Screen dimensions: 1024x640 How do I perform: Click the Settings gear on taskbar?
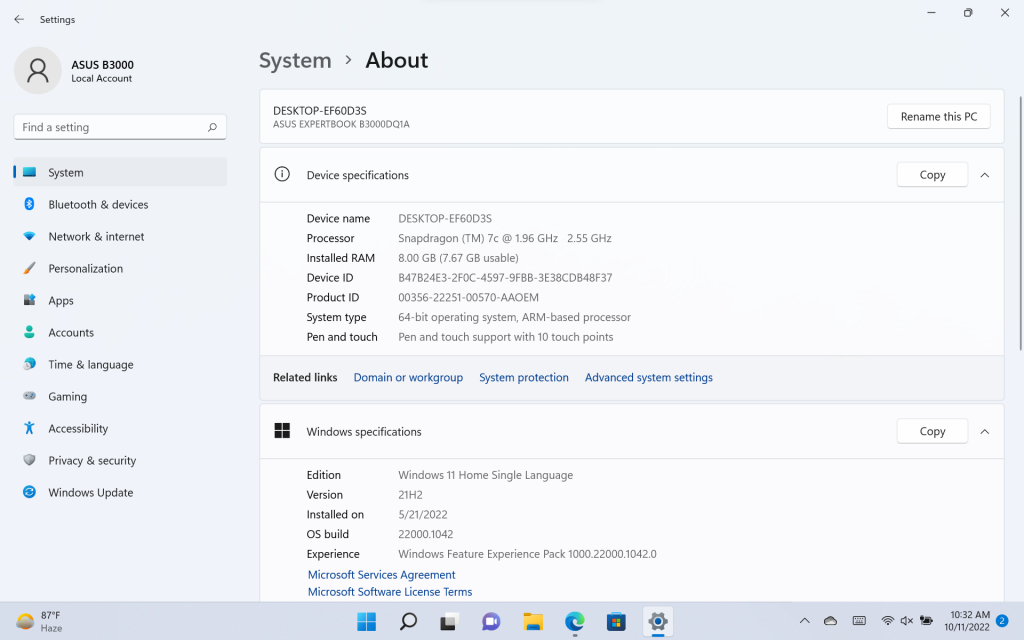658,622
